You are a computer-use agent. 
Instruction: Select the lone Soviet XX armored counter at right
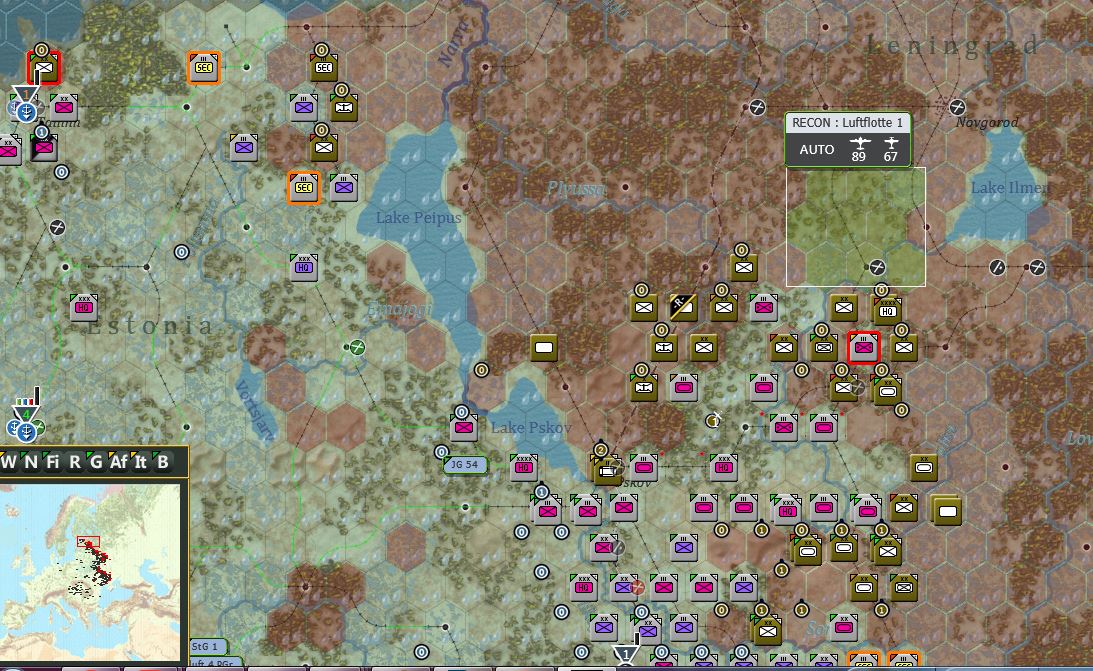924,468
